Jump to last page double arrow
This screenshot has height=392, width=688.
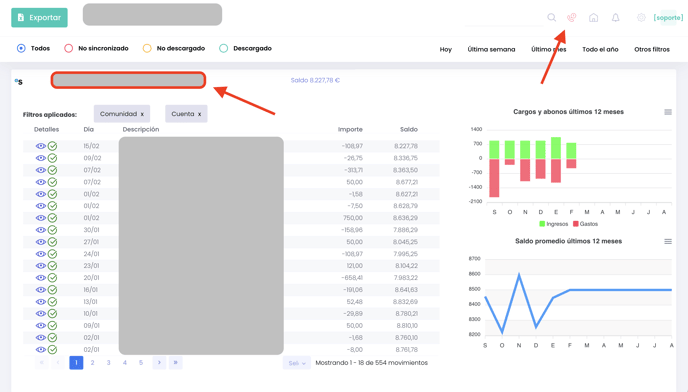(x=176, y=363)
